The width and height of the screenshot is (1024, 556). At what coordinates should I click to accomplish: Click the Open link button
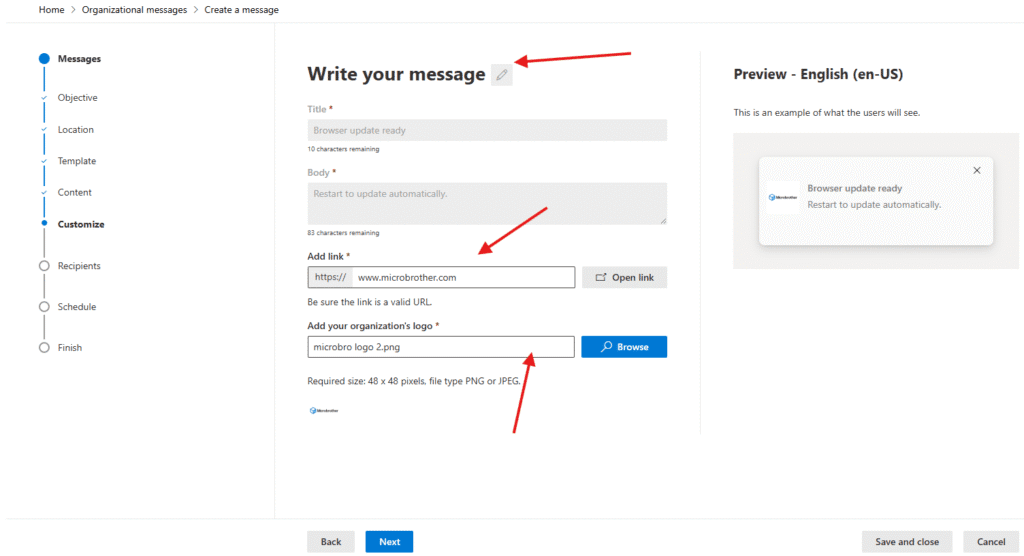624,277
